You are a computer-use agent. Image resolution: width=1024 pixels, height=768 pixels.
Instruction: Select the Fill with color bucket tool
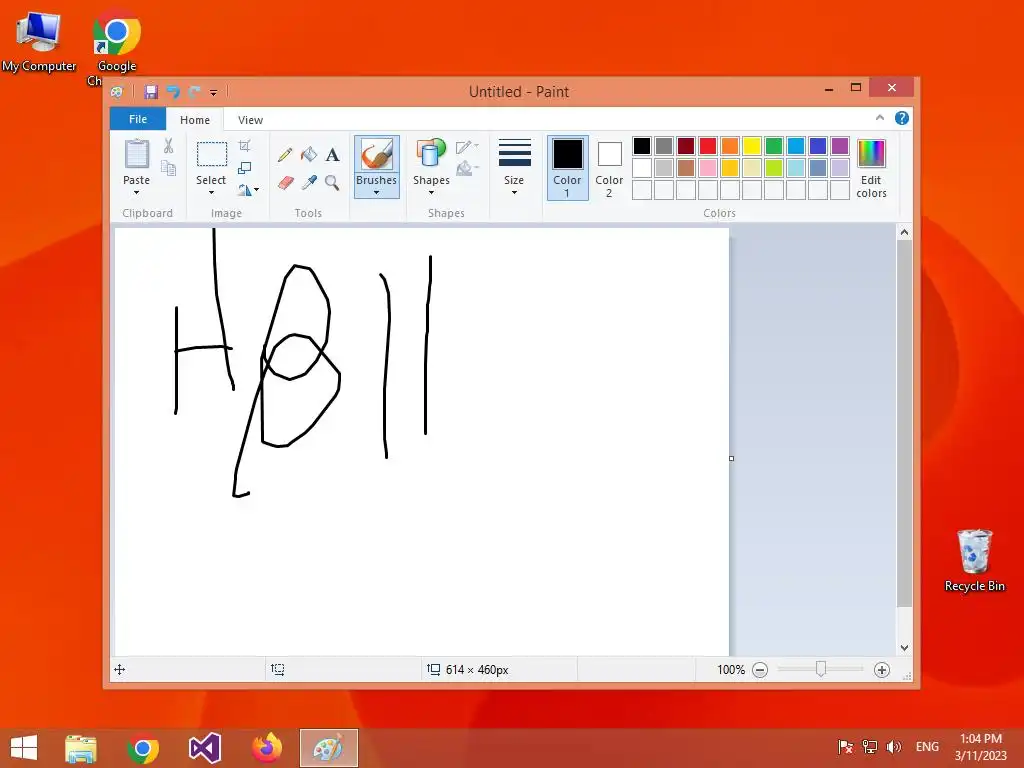click(309, 155)
